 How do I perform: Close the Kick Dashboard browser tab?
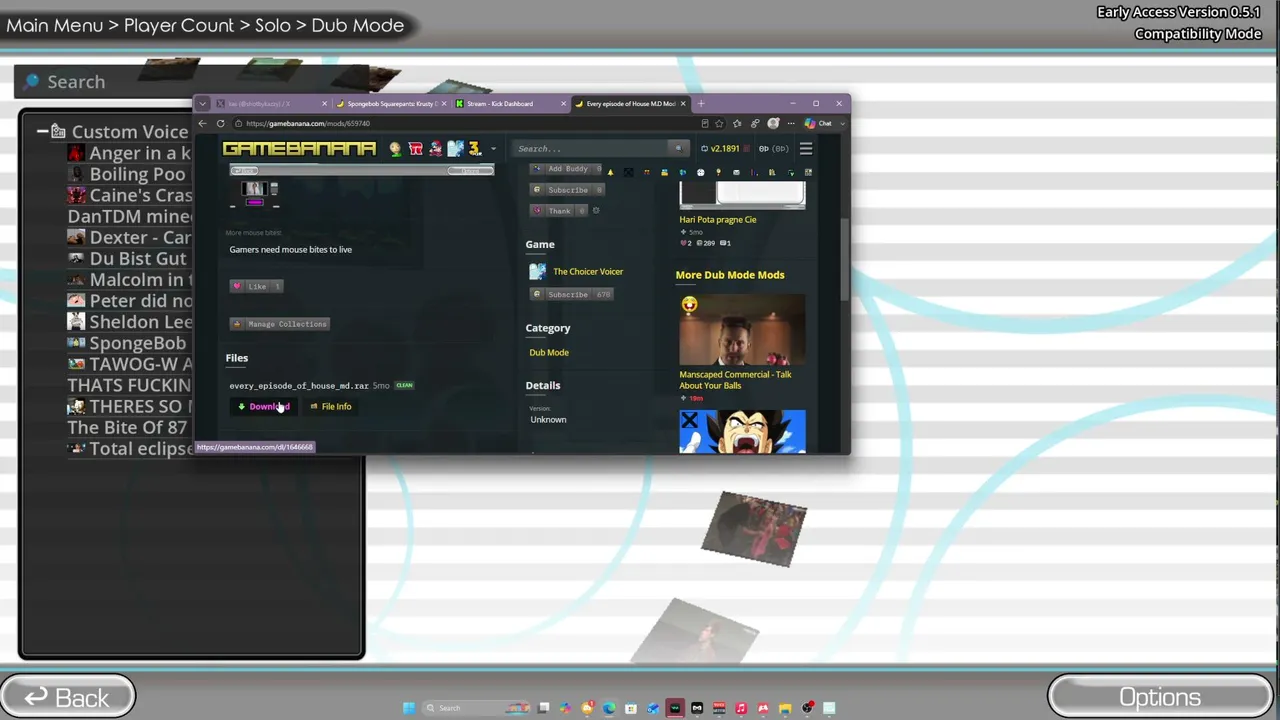564,104
